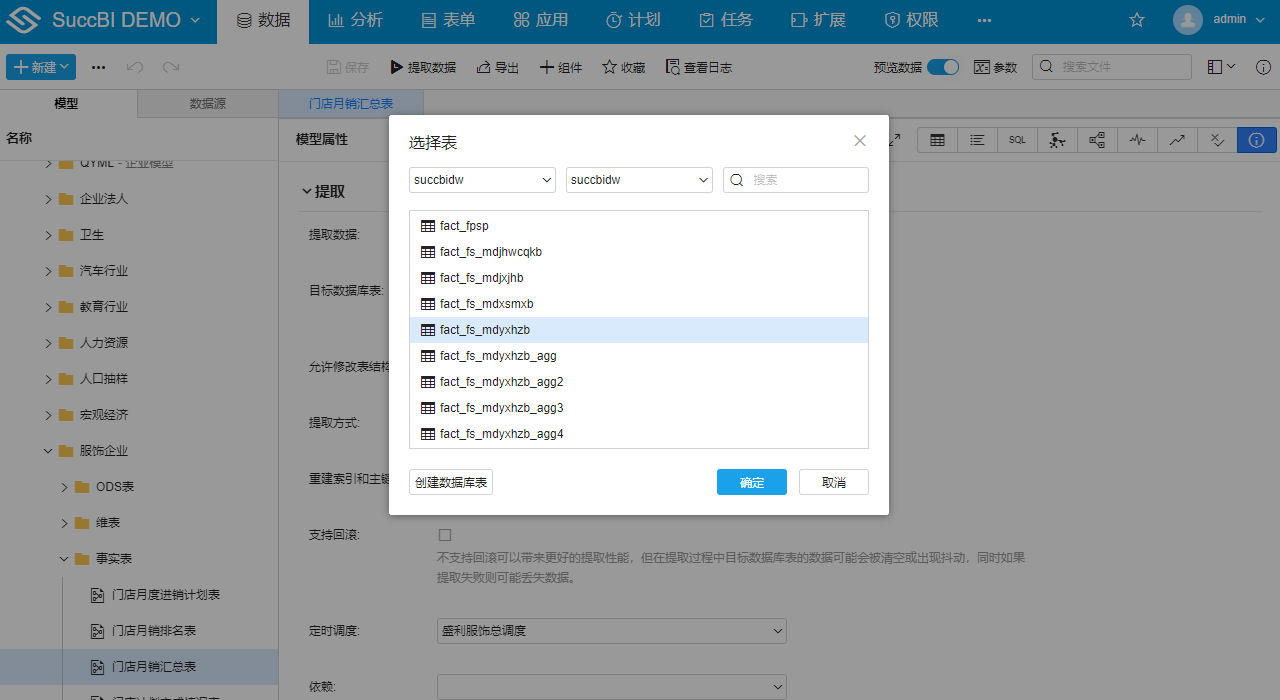
Task: Open the 盛利服饰总调度 schedule dropdown
Action: 611,631
